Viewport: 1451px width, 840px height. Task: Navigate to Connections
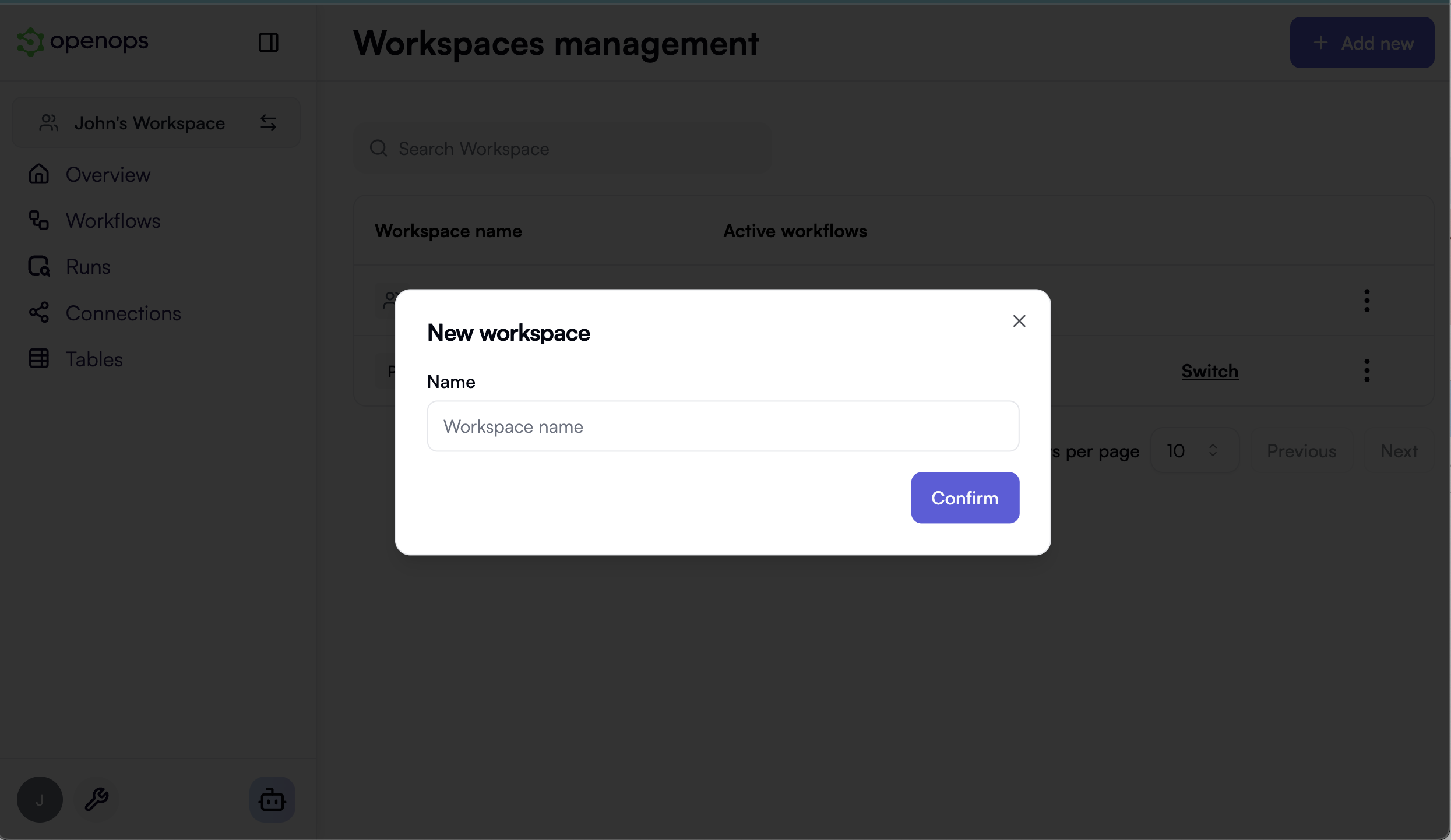tap(123, 313)
